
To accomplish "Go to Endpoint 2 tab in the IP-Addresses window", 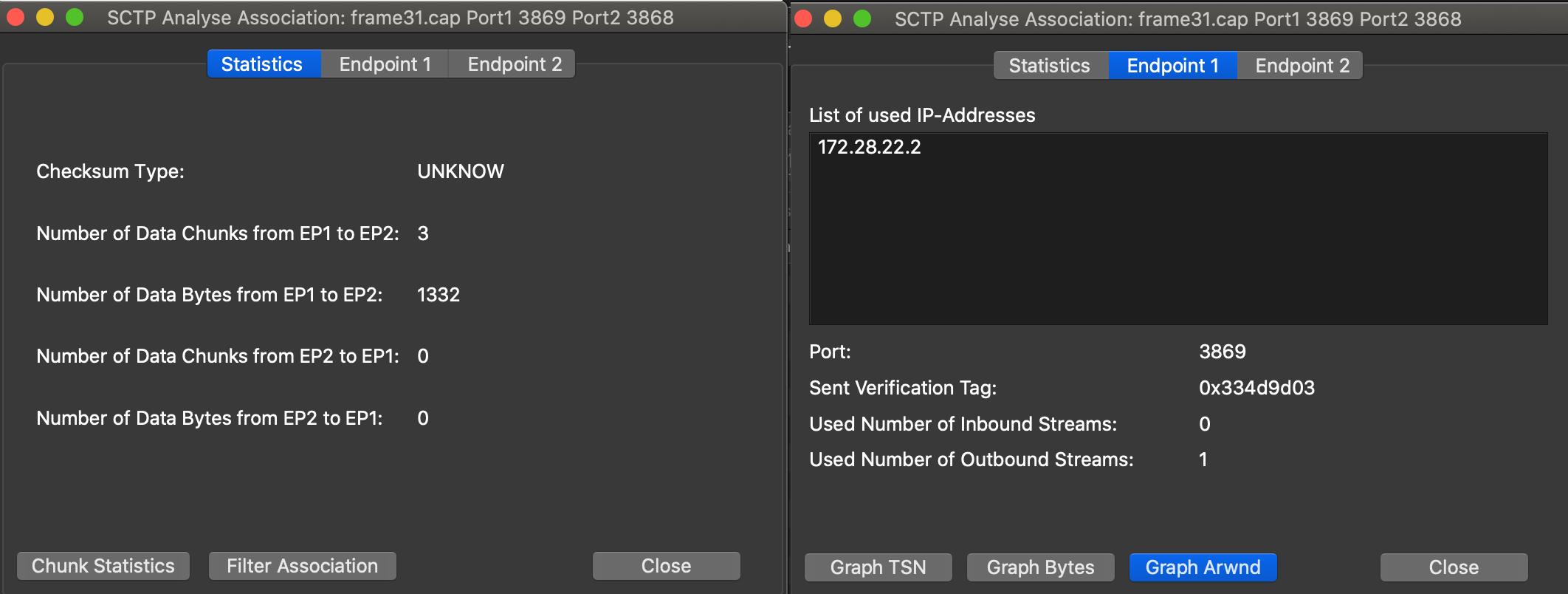I will click(1302, 66).
